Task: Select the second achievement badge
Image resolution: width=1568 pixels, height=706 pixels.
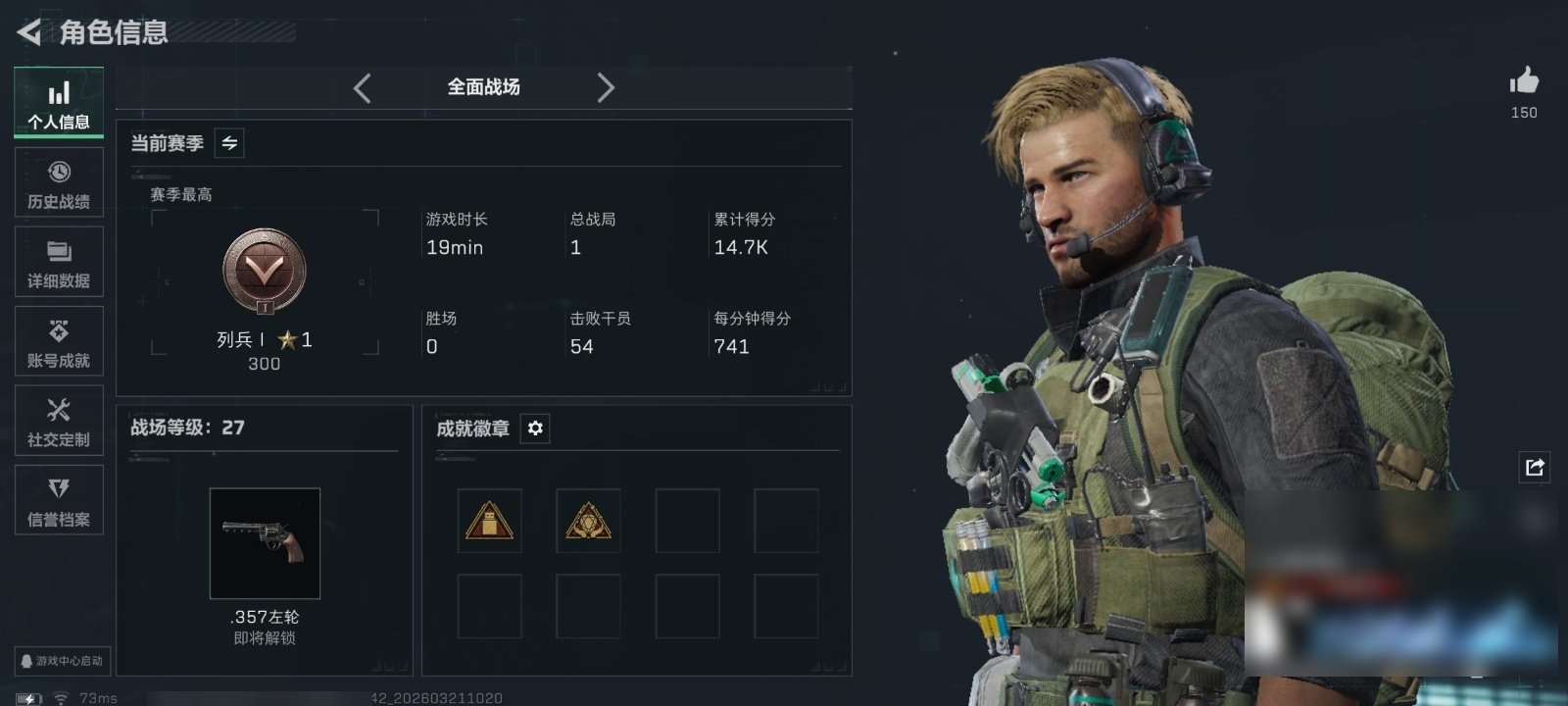Action: coord(588,521)
